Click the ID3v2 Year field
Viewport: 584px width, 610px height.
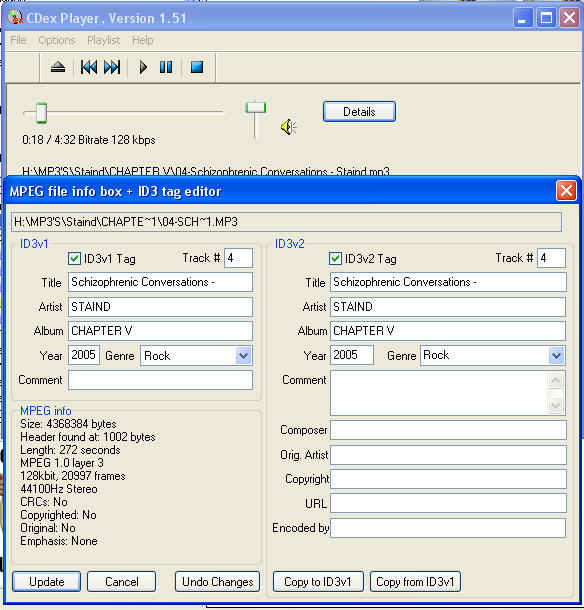pyautogui.click(x=352, y=355)
